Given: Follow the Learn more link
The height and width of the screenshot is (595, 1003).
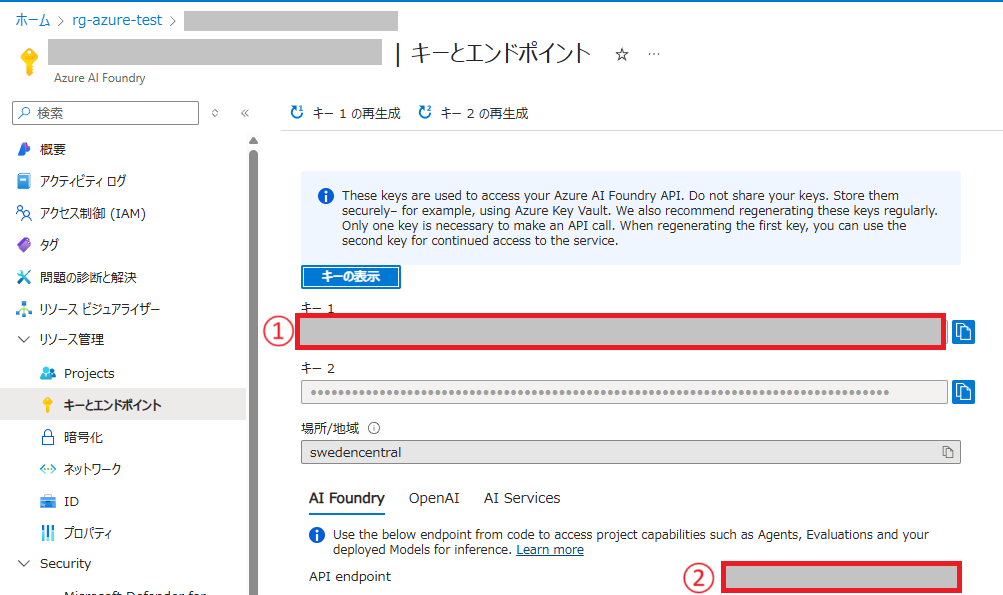Looking at the screenshot, I should (x=550, y=550).
